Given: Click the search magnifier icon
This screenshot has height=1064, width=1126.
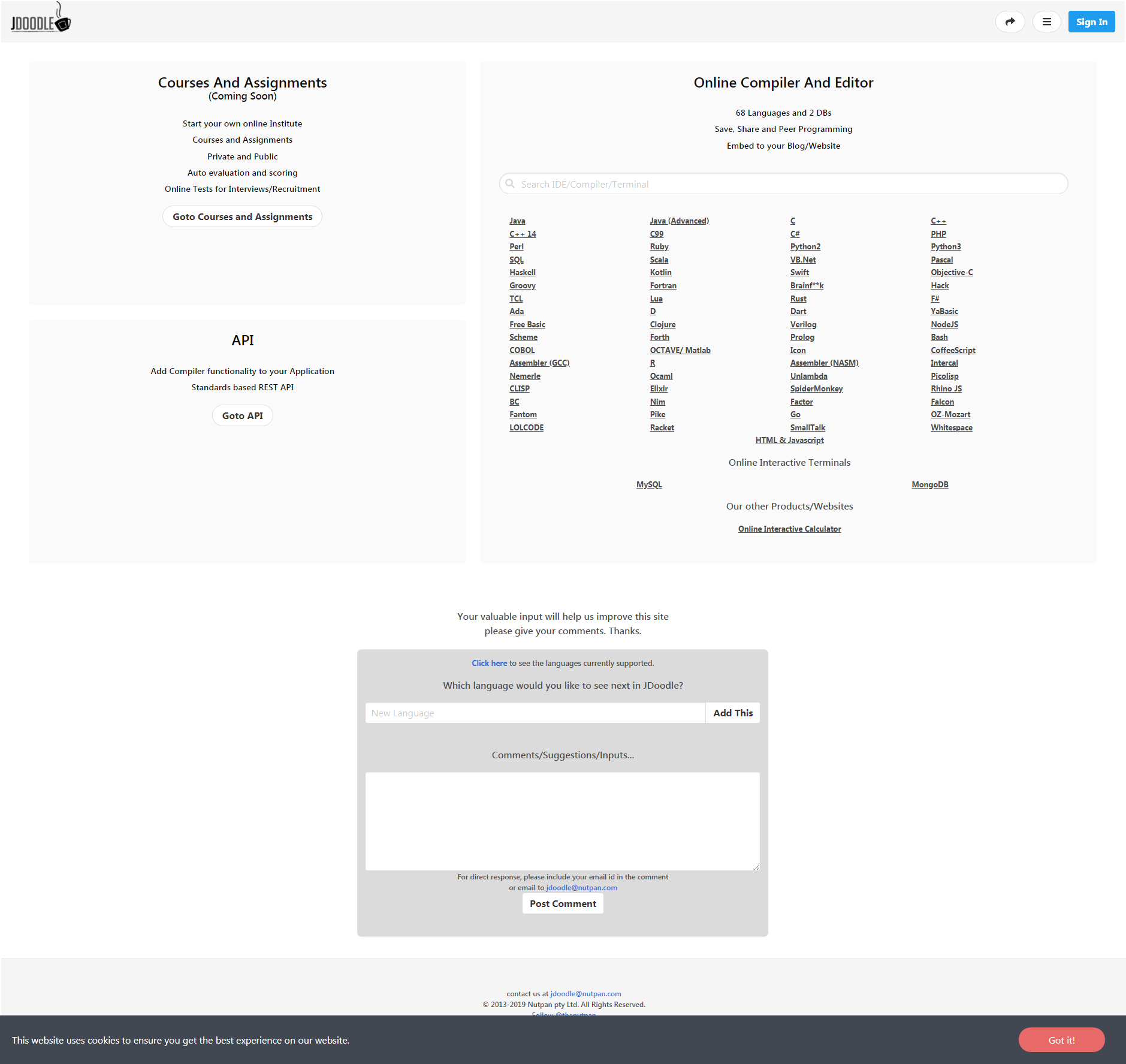Looking at the screenshot, I should (510, 183).
